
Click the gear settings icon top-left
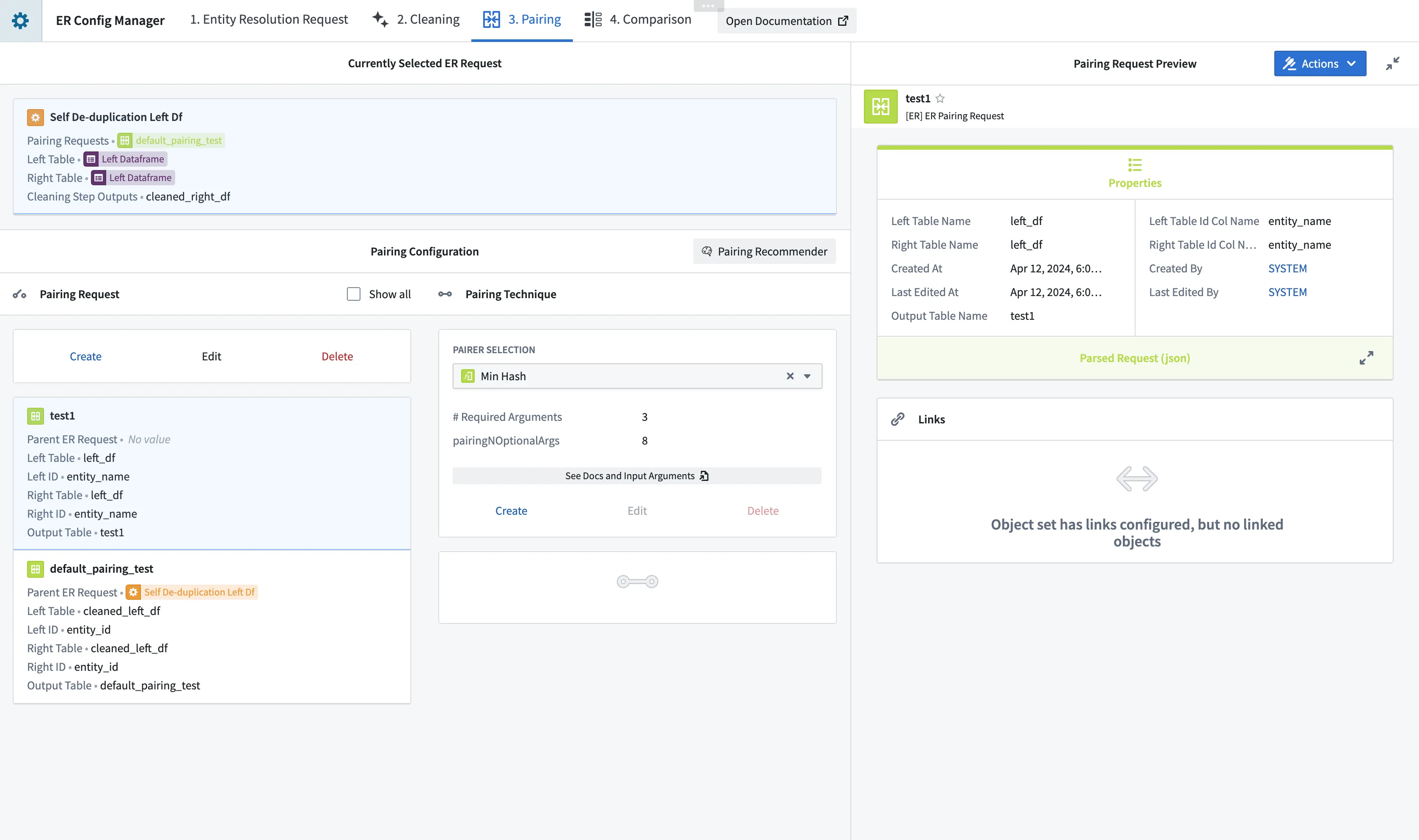(x=20, y=20)
